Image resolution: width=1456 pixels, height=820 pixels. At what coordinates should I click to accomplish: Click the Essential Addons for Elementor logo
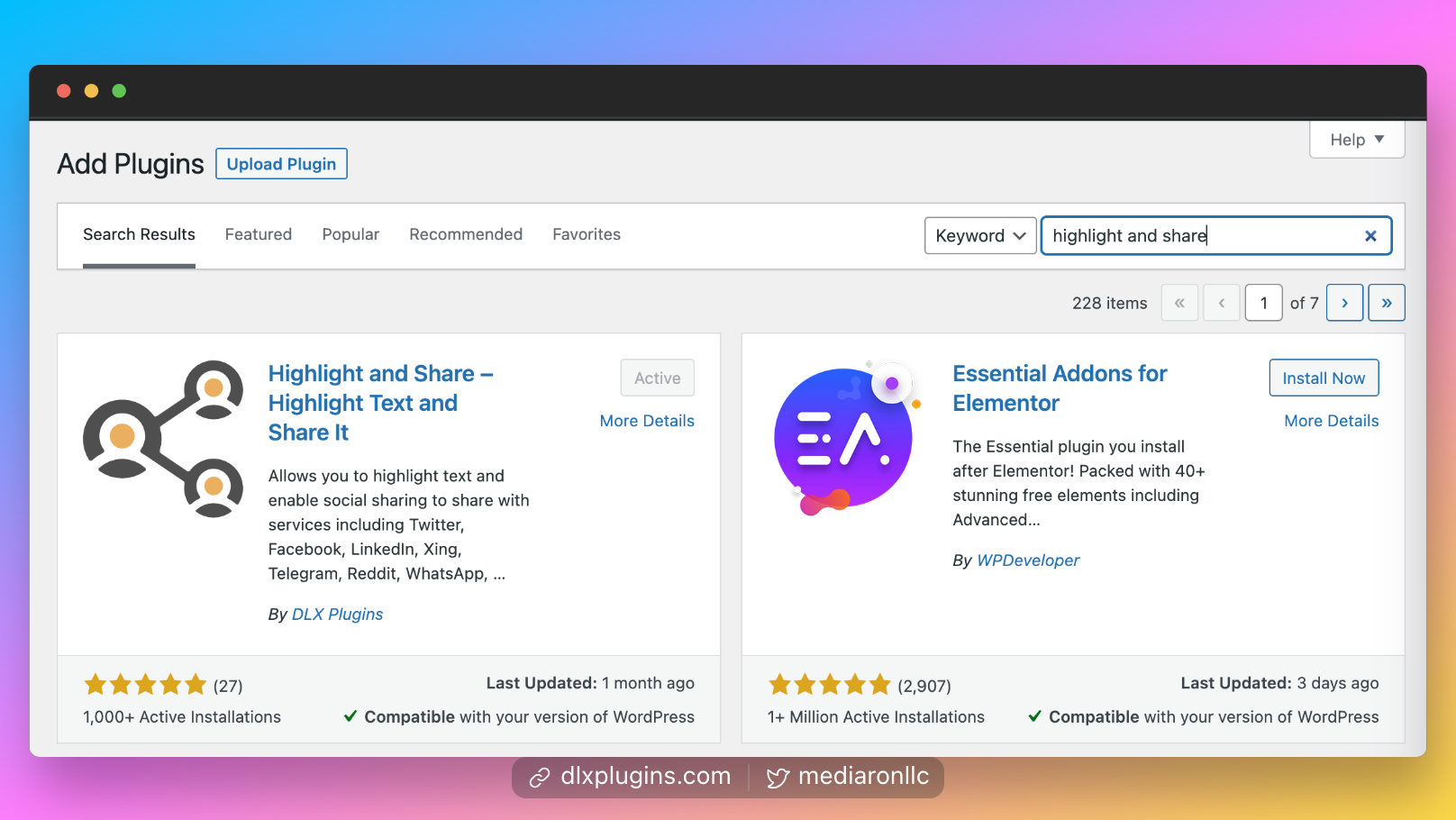coord(847,439)
